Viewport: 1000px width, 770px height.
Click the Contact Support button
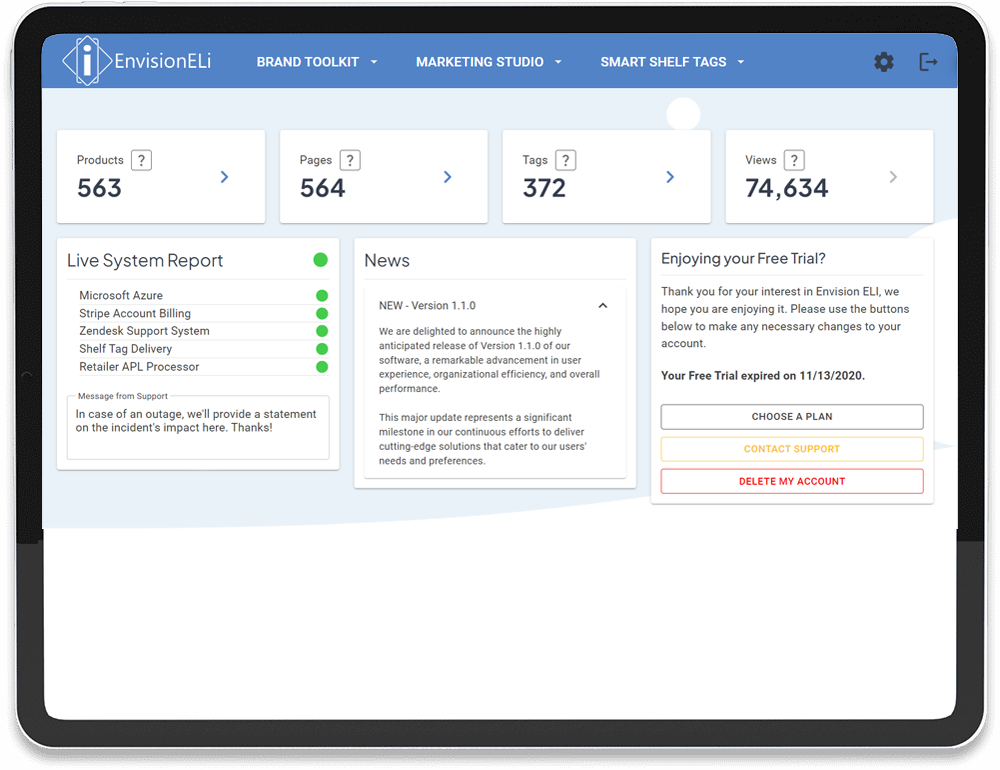point(792,449)
